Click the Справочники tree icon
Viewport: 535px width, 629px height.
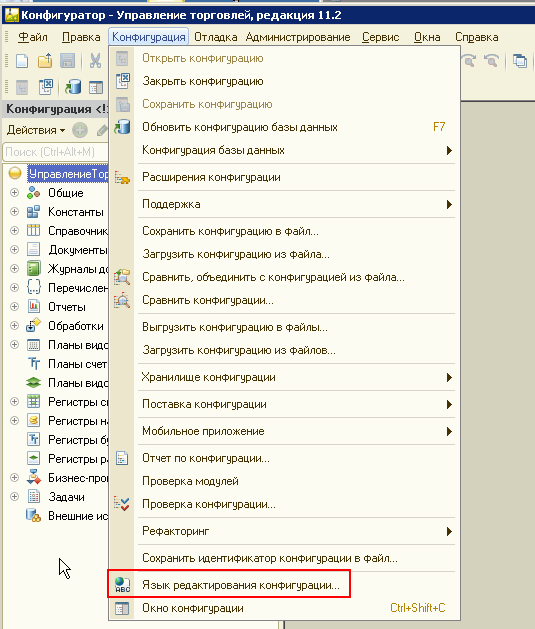pos(33,231)
